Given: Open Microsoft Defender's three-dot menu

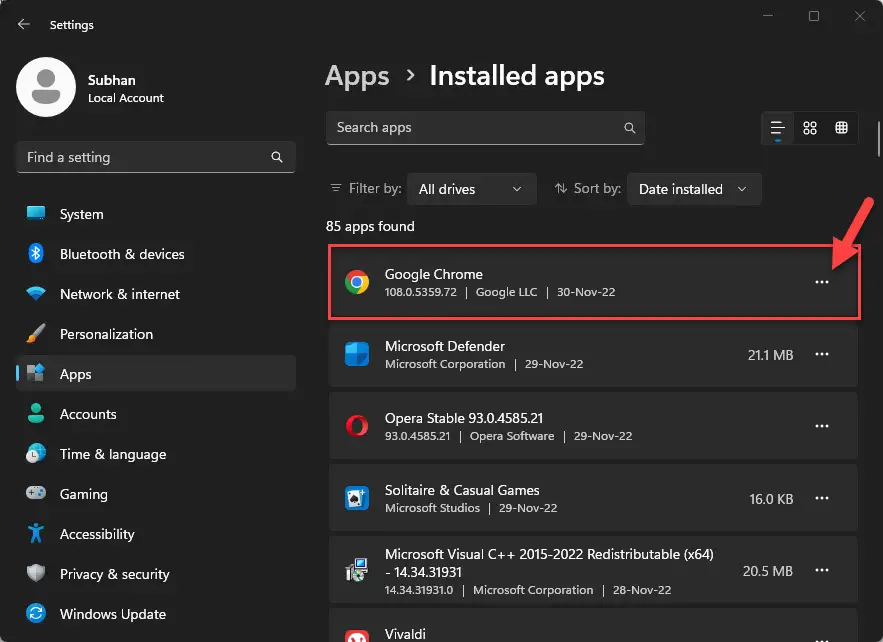Looking at the screenshot, I should [x=821, y=354].
